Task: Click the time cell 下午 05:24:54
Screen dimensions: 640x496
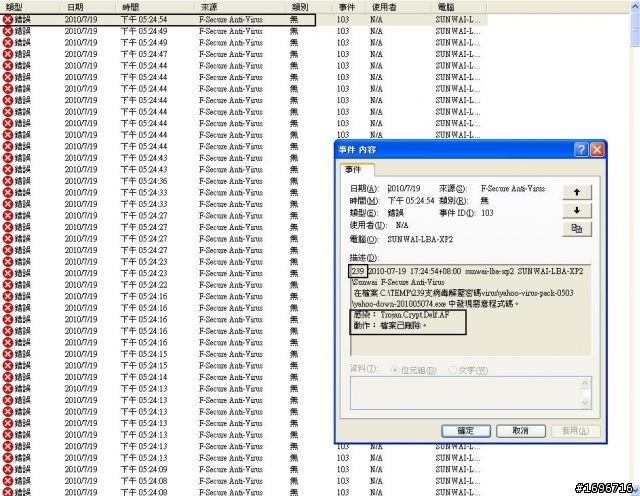Action: tap(144, 19)
